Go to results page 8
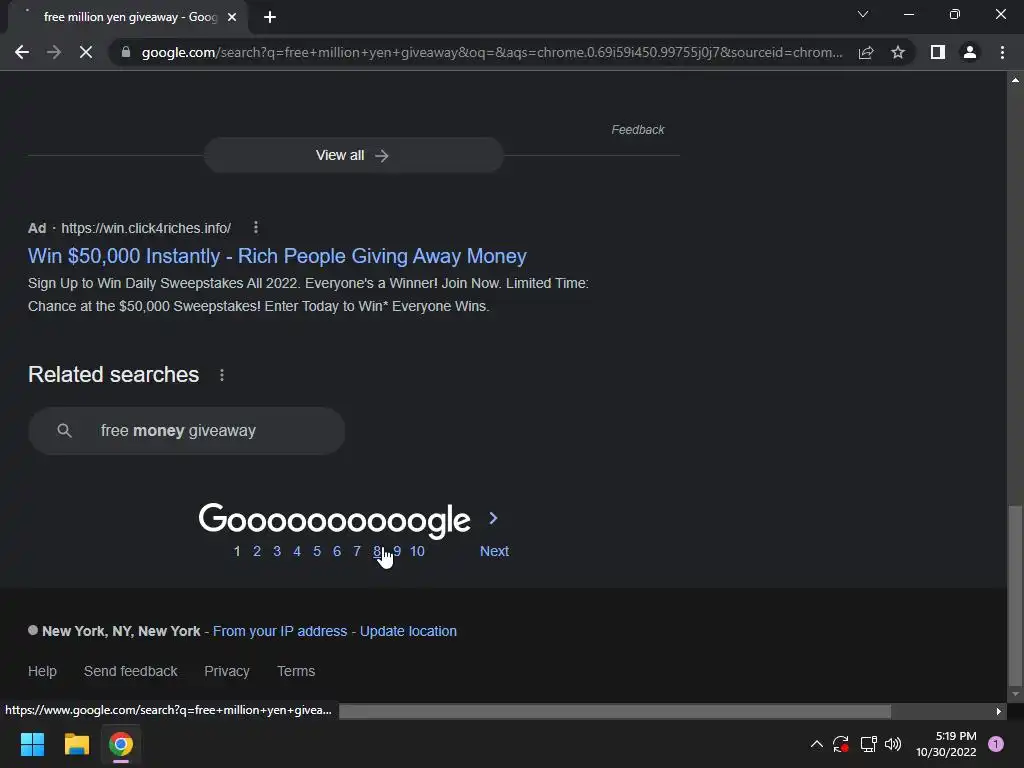 (x=377, y=551)
